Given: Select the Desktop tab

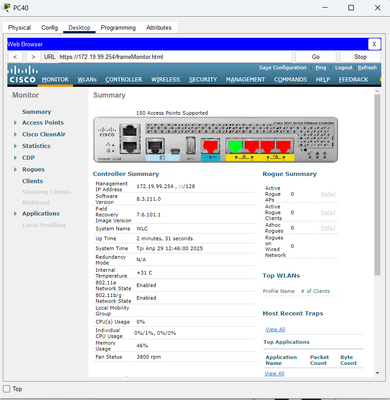Looking at the screenshot, I should click(79, 28).
